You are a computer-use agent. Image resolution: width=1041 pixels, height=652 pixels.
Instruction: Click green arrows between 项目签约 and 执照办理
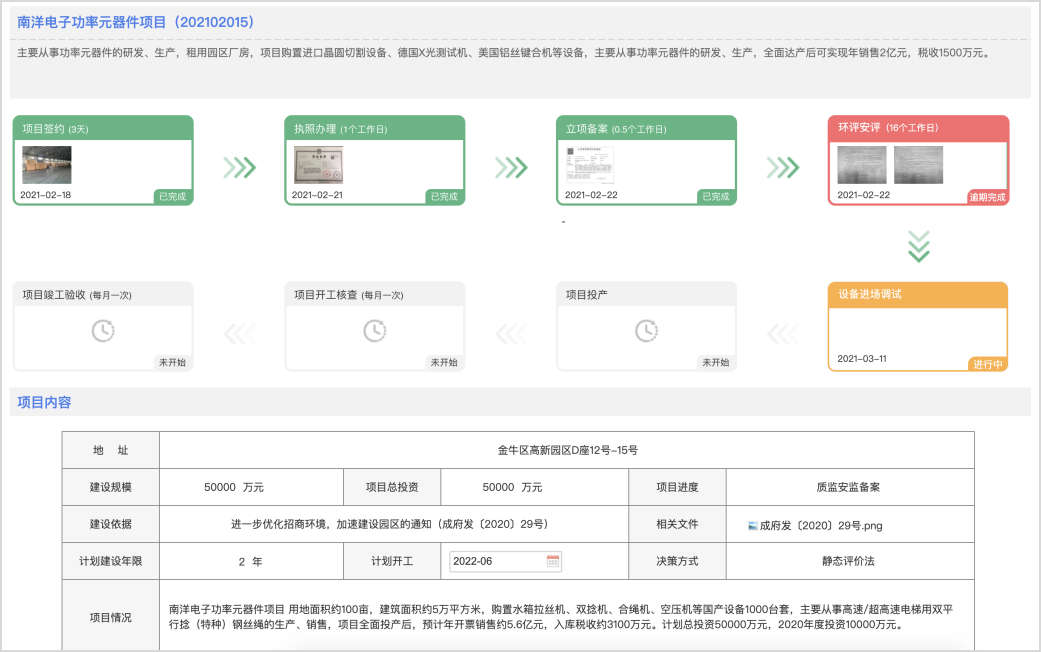pyautogui.click(x=239, y=167)
